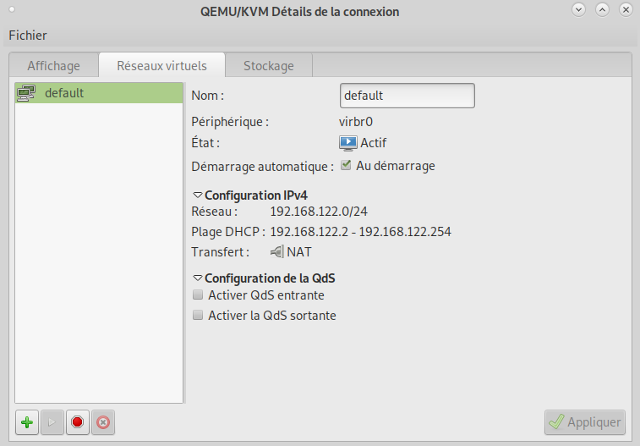This screenshot has width=640, height=446.
Task: Switch to the Stockage tab
Action: [x=269, y=66]
